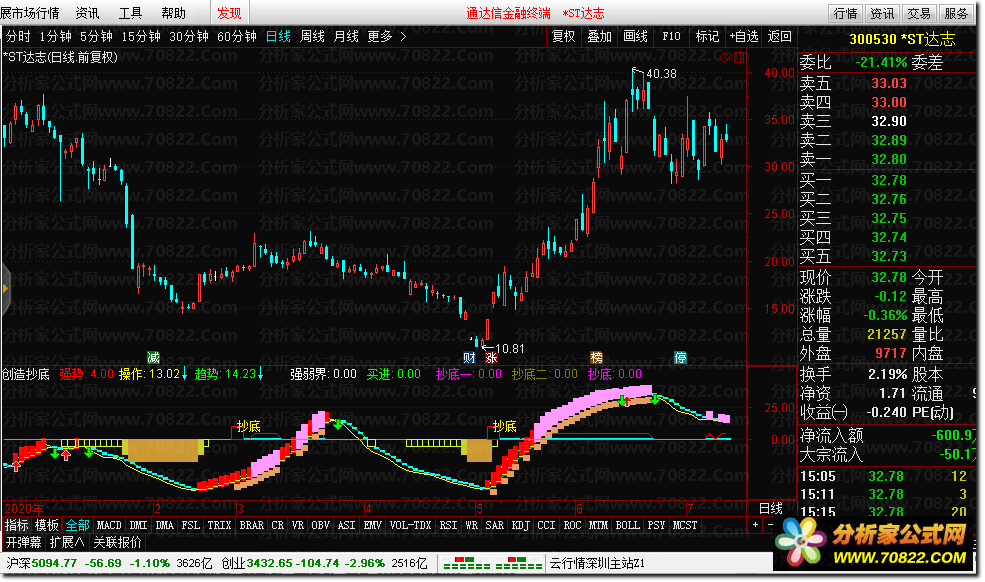985x582 pixels.
Task: Select the 15分钟 period
Action: point(141,36)
